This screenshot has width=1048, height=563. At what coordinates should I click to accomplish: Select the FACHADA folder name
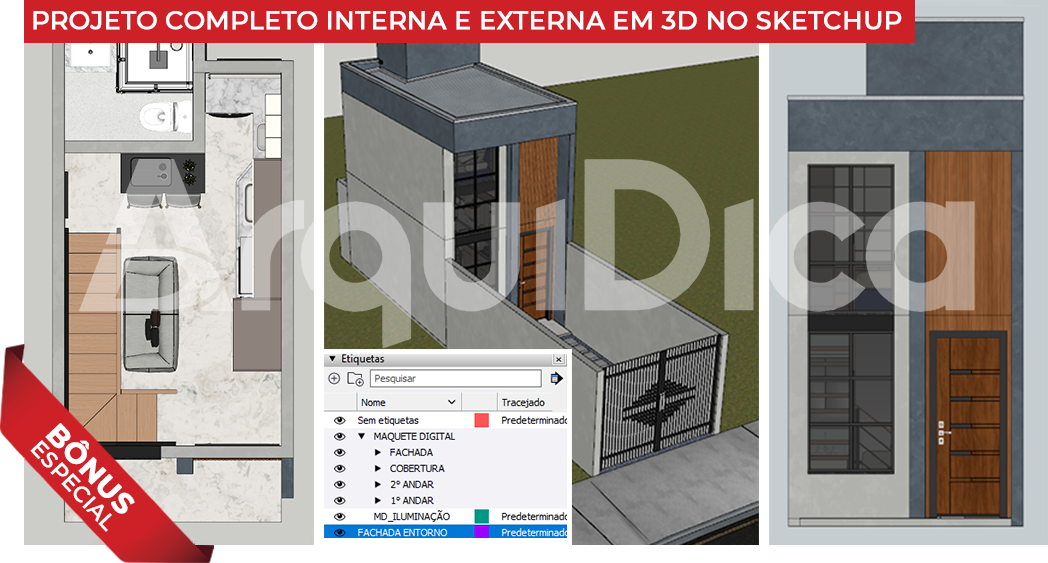(x=411, y=453)
